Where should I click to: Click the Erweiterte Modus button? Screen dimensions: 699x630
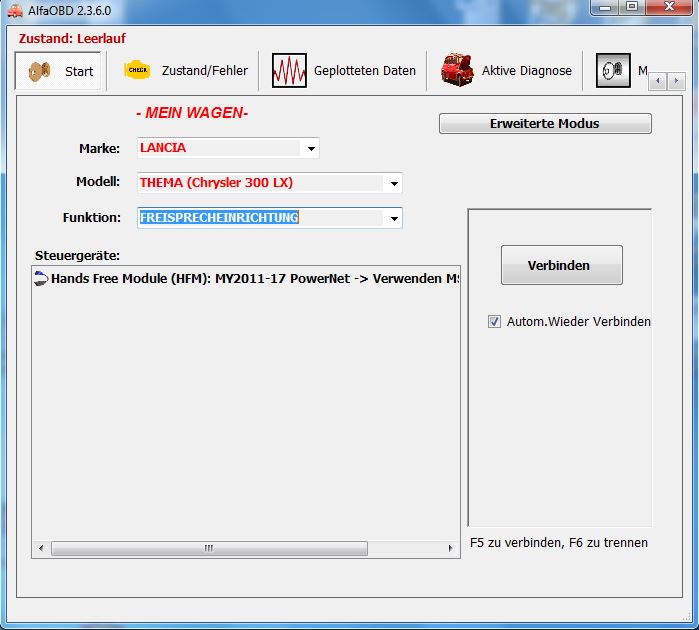tap(545, 124)
